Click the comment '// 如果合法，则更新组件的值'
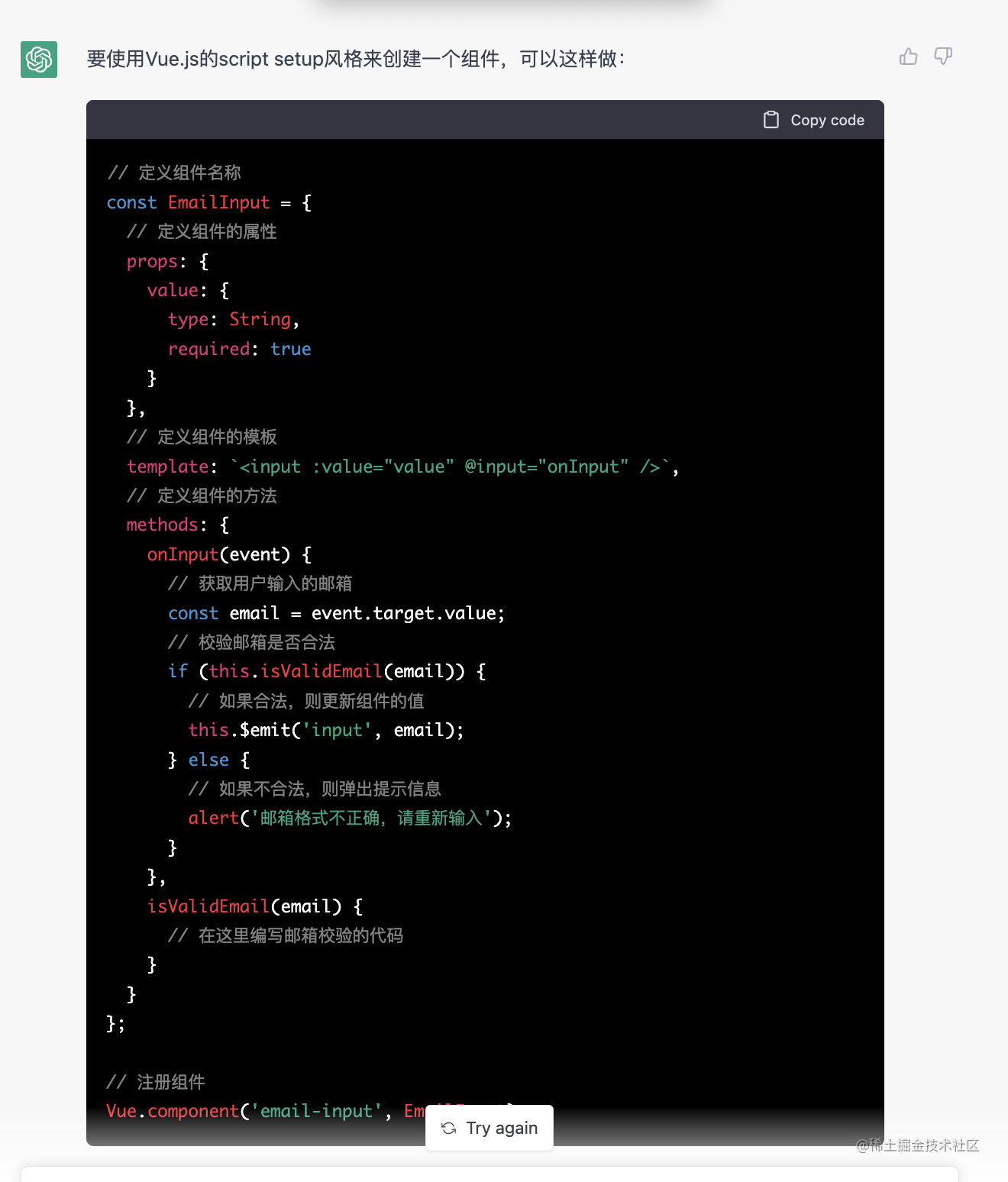Viewport: 1008px width, 1182px height. [x=306, y=701]
